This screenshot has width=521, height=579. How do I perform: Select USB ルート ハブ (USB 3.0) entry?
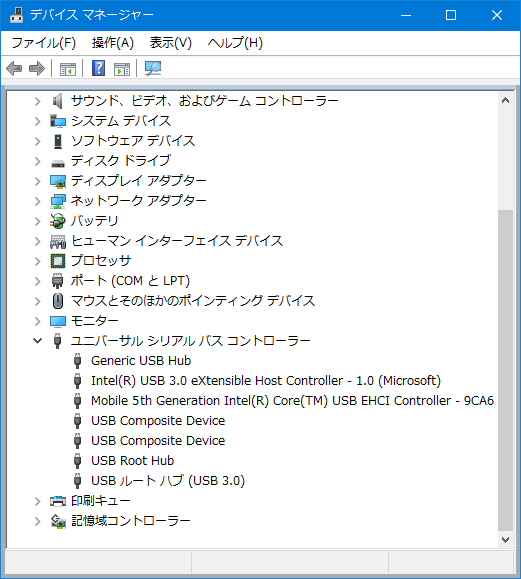pyautogui.click(x=168, y=480)
